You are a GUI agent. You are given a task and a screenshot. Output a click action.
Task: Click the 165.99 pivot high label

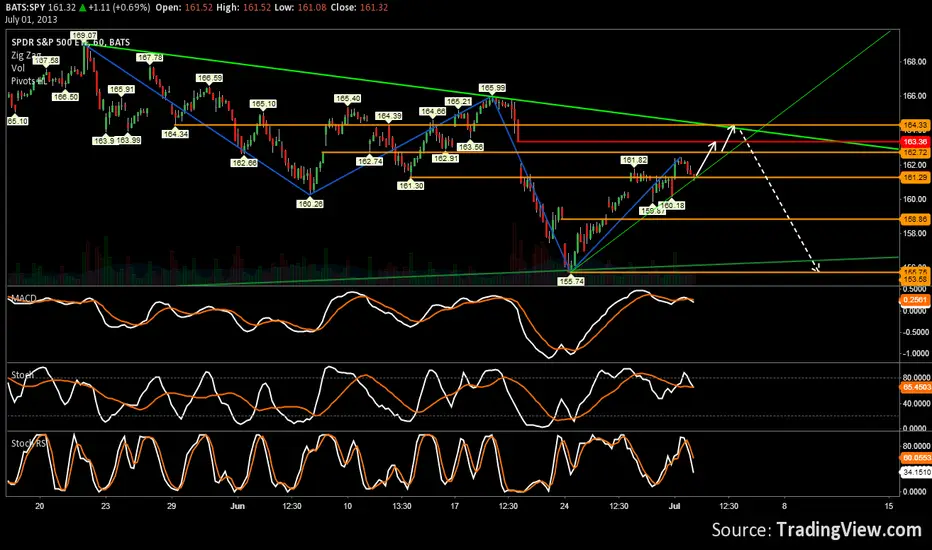[492, 88]
